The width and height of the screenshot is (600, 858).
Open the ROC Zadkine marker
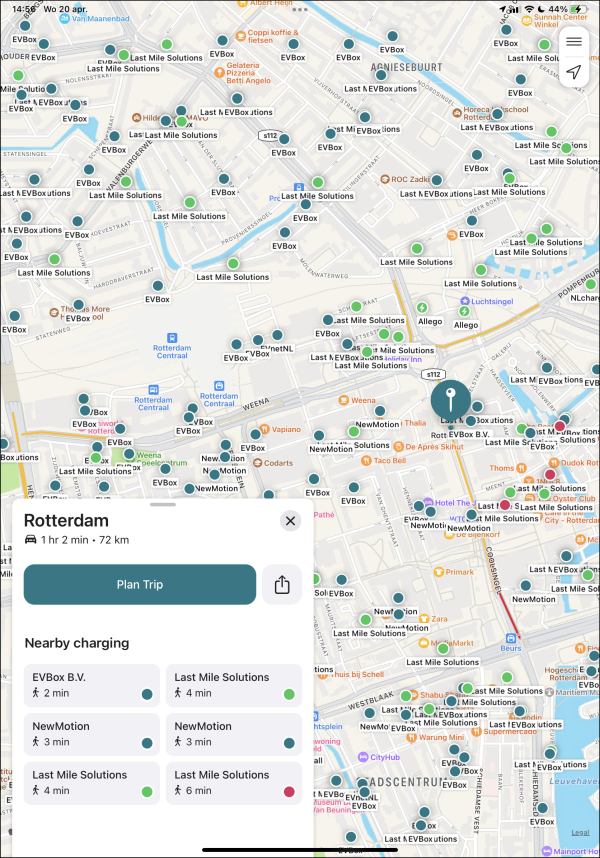pos(385,179)
